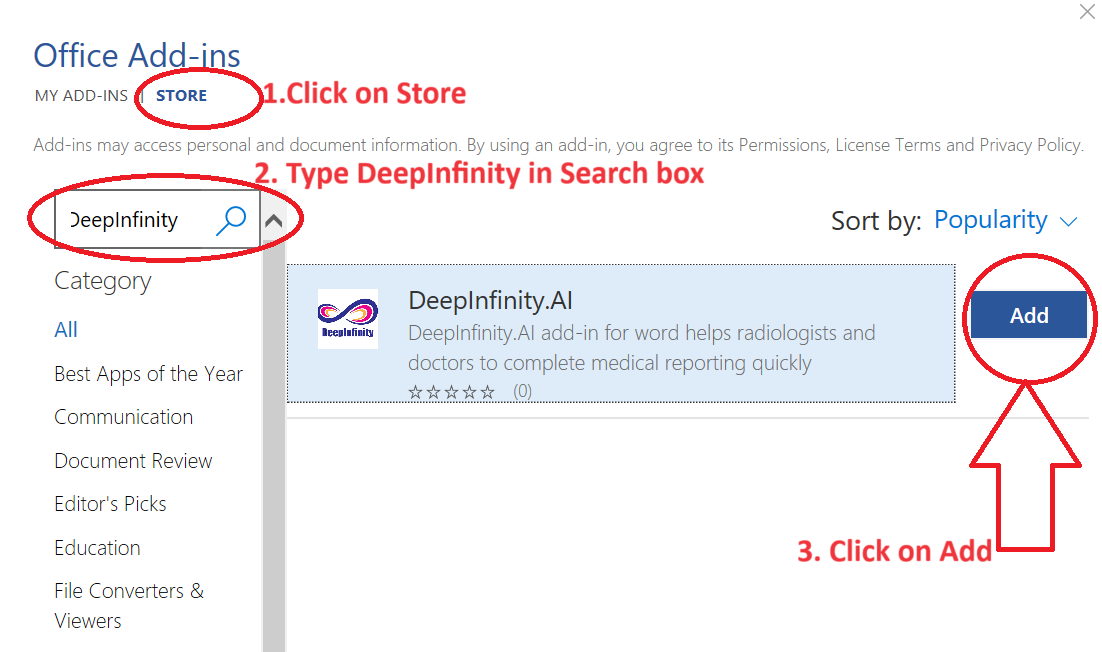Click the review count (0) link
Image resolution: width=1102 pixels, height=652 pixels.
pyautogui.click(x=522, y=392)
